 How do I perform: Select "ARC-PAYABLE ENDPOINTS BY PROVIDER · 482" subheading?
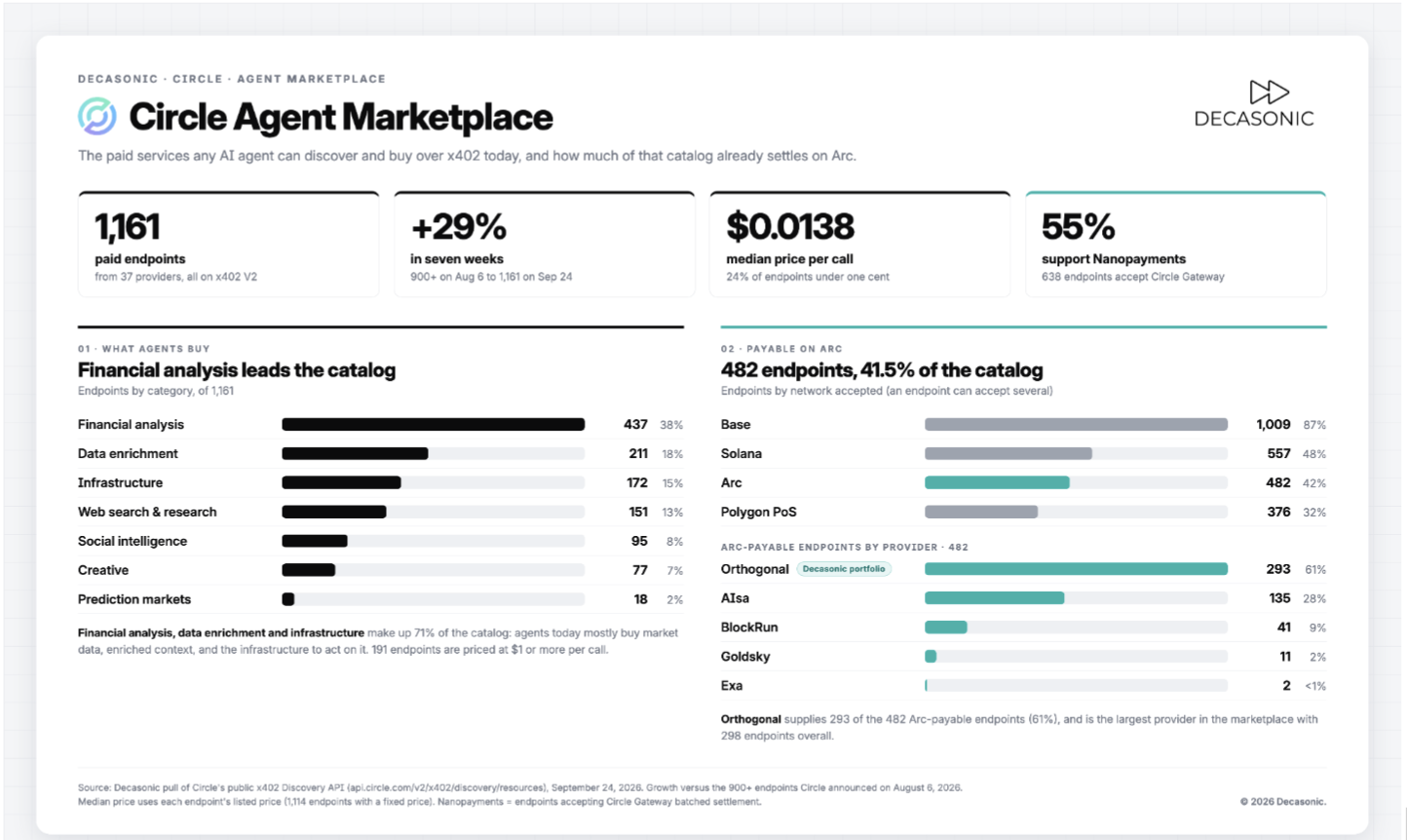845,548
